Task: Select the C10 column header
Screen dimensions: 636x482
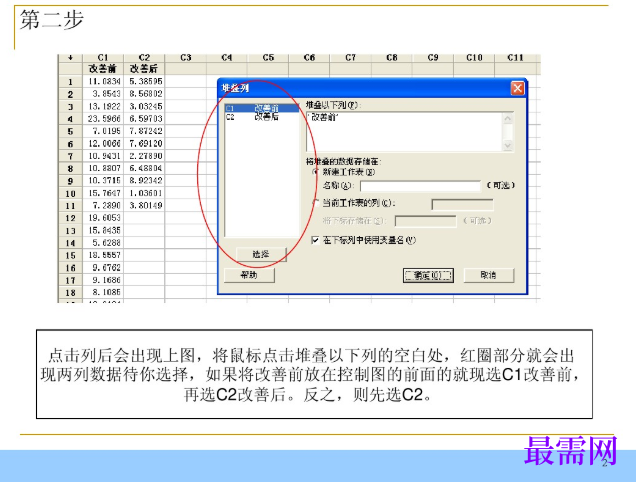Action: 474,58
